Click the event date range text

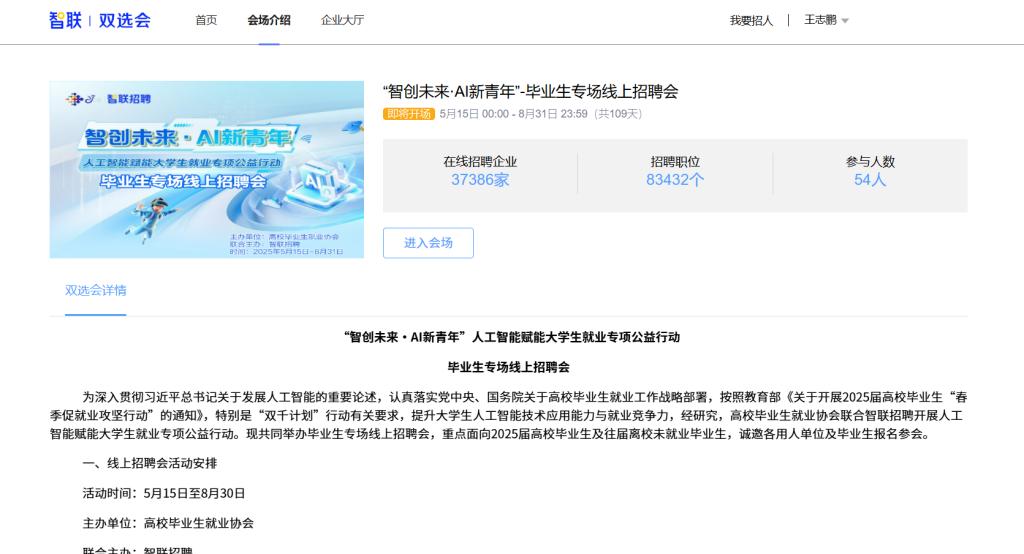click(x=541, y=114)
